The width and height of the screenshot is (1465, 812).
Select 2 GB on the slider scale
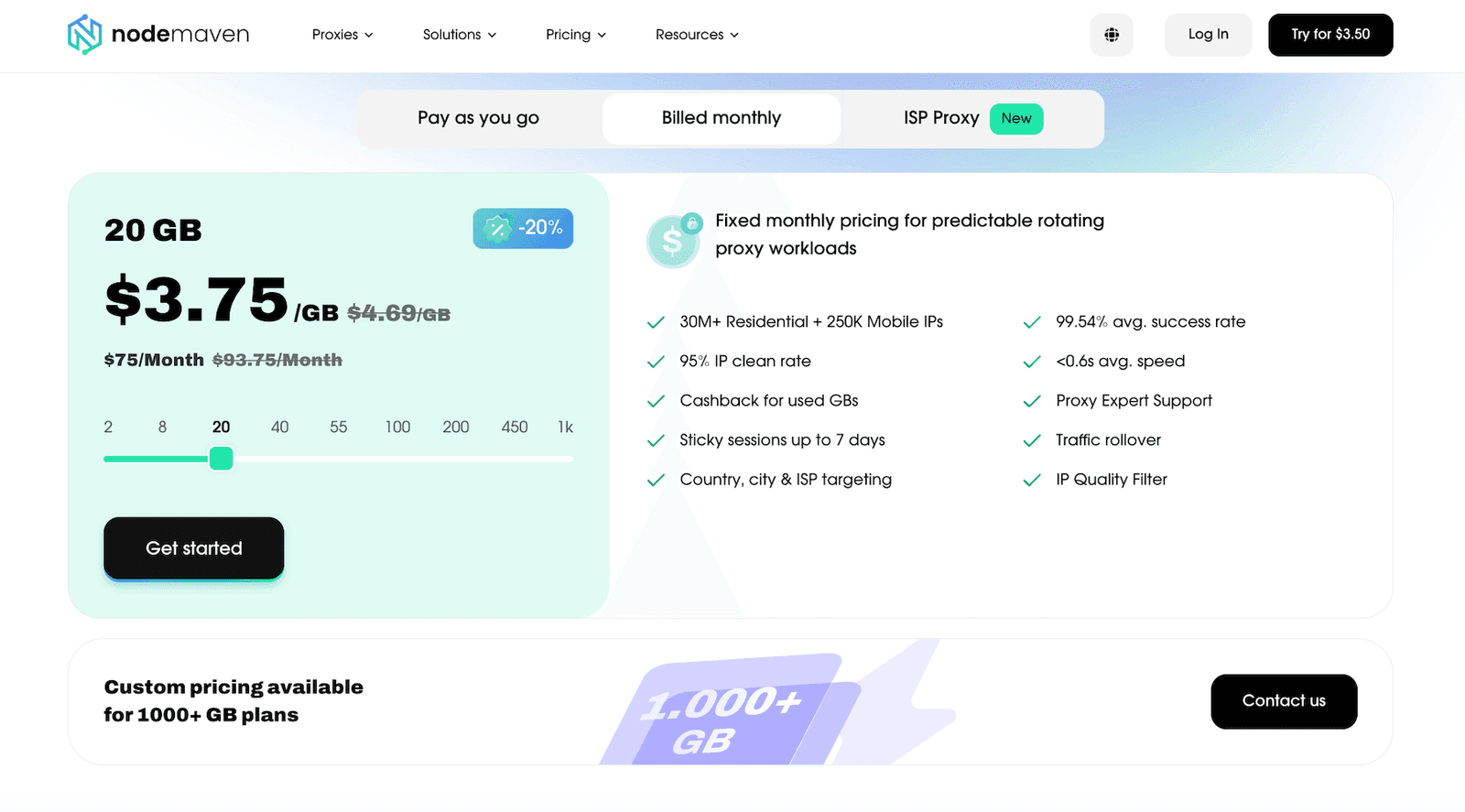point(108,428)
